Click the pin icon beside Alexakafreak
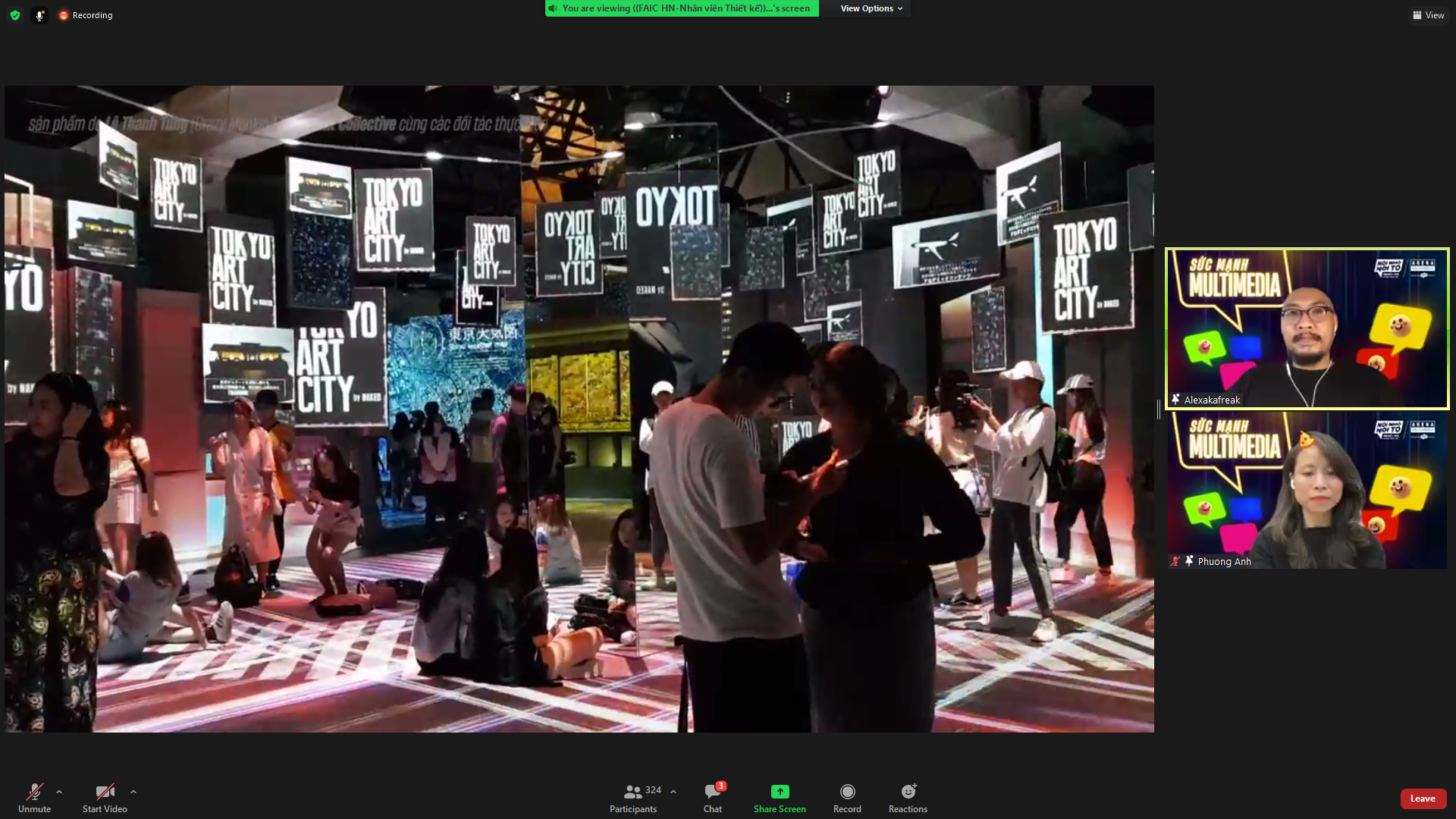 [x=1175, y=399]
